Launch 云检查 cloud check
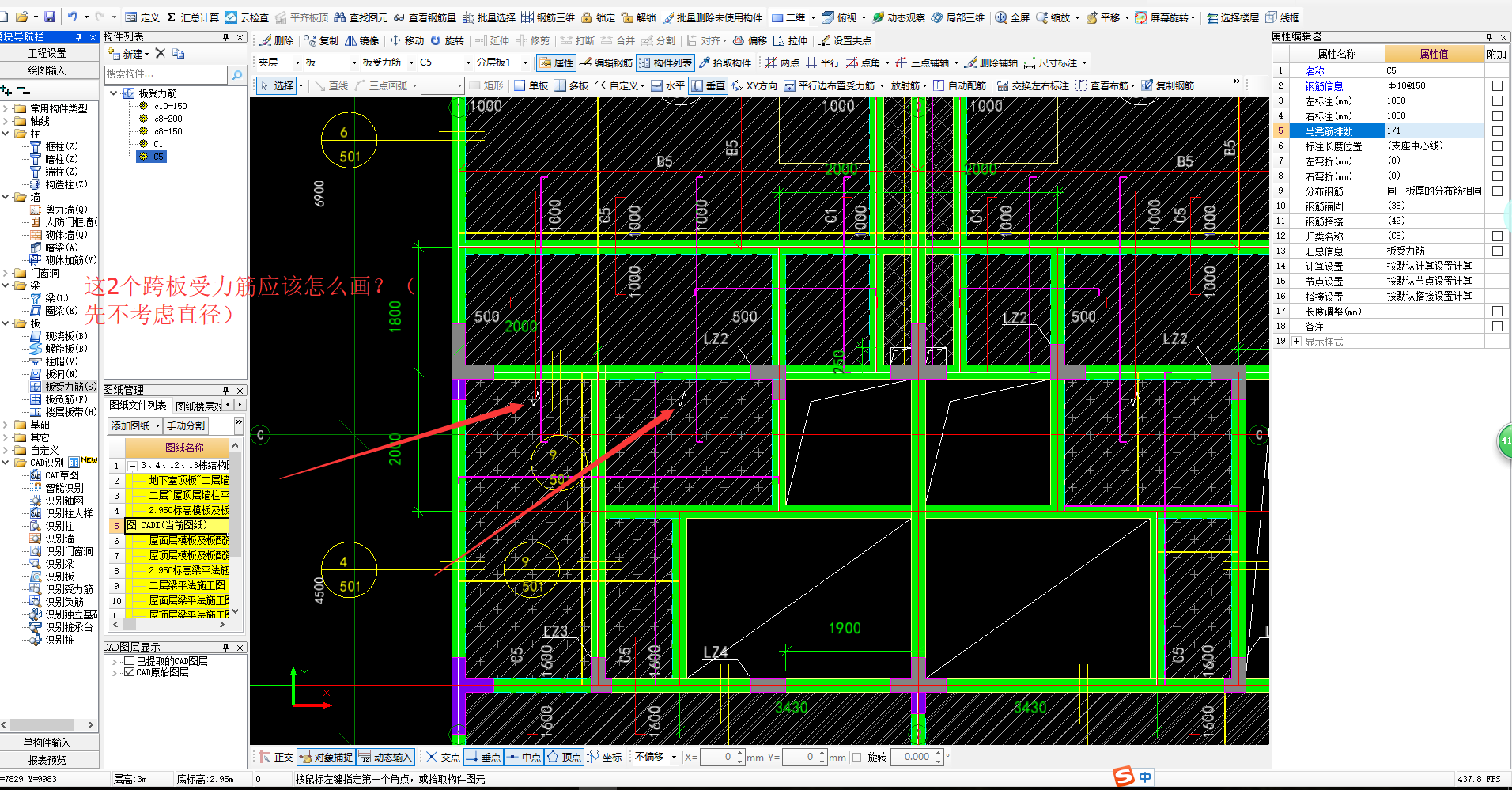 coord(247,17)
